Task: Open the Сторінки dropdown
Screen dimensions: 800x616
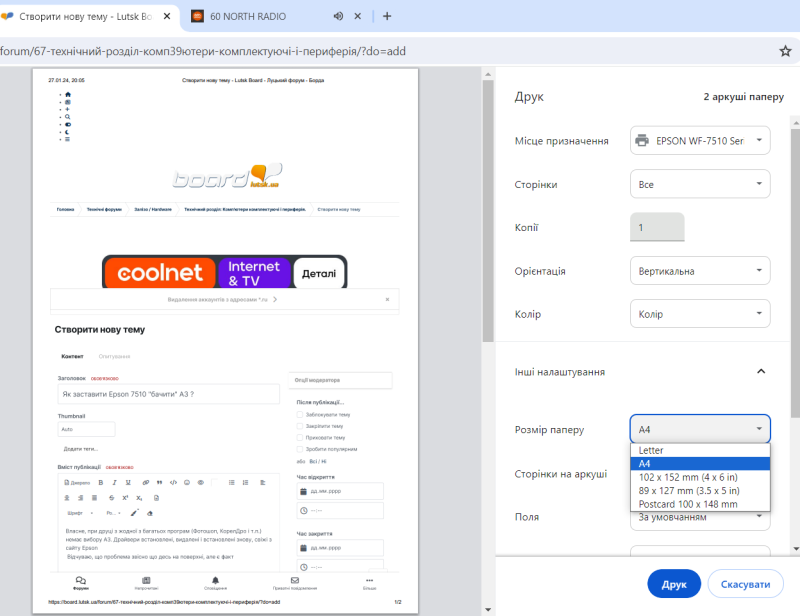Action: coord(700,185)
